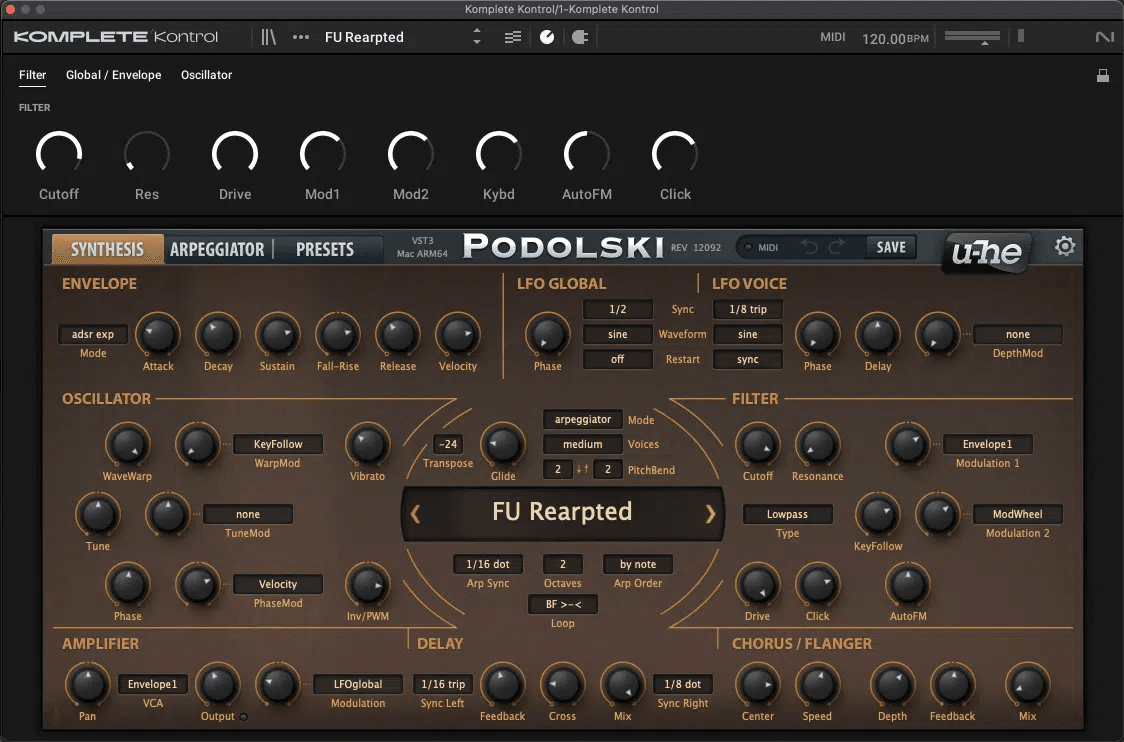1124x742 pixels.
Task: Open LFO Global Waveform dropdown sine
Action: point(618,334)
